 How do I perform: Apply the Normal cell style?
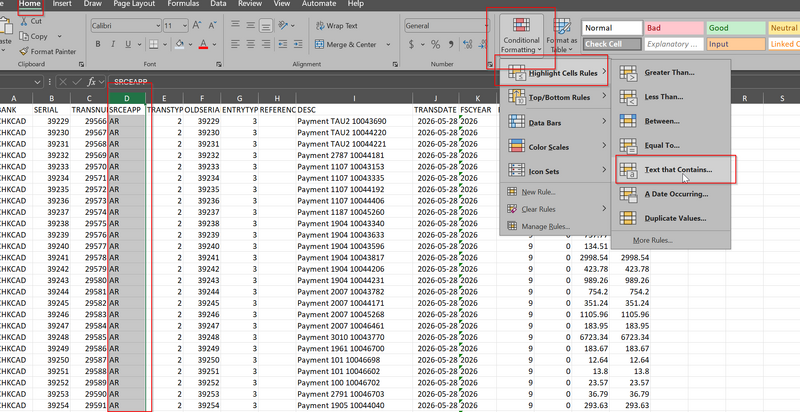pos(612,28)
